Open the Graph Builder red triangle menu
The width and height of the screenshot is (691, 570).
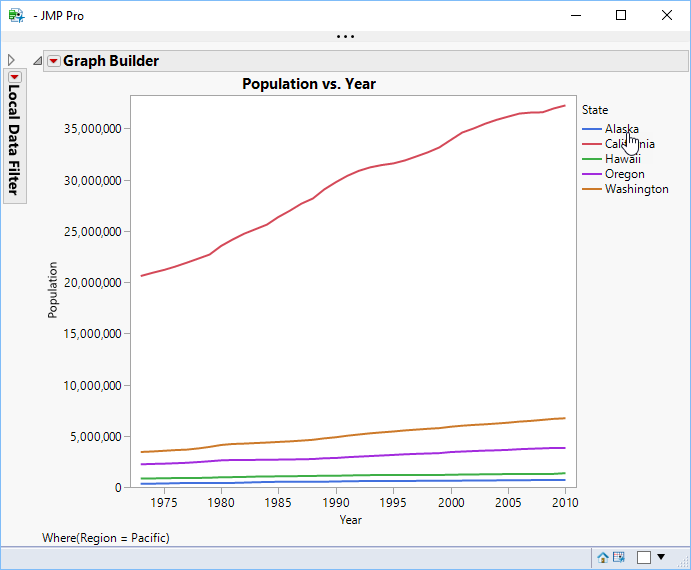[x=53, y=61]
